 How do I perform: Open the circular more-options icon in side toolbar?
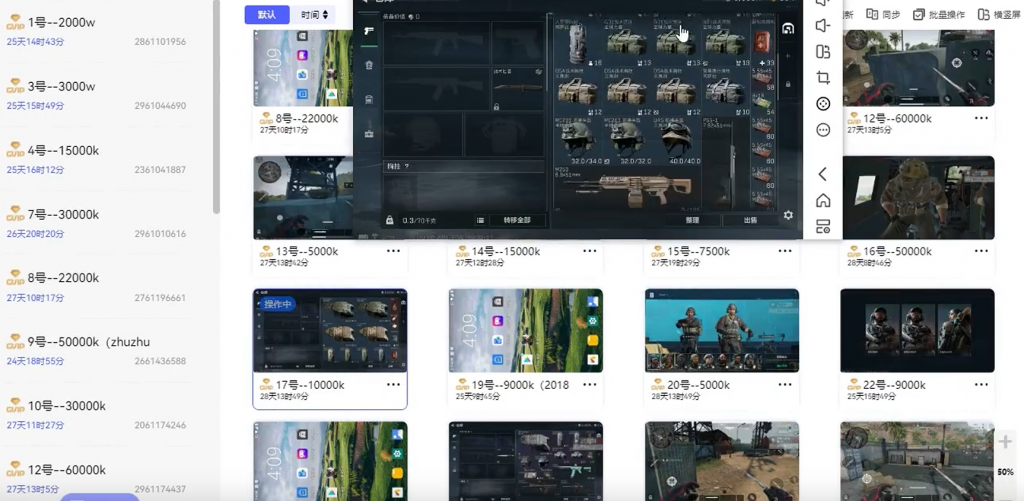pyautogui.click(x=823, y=130)
